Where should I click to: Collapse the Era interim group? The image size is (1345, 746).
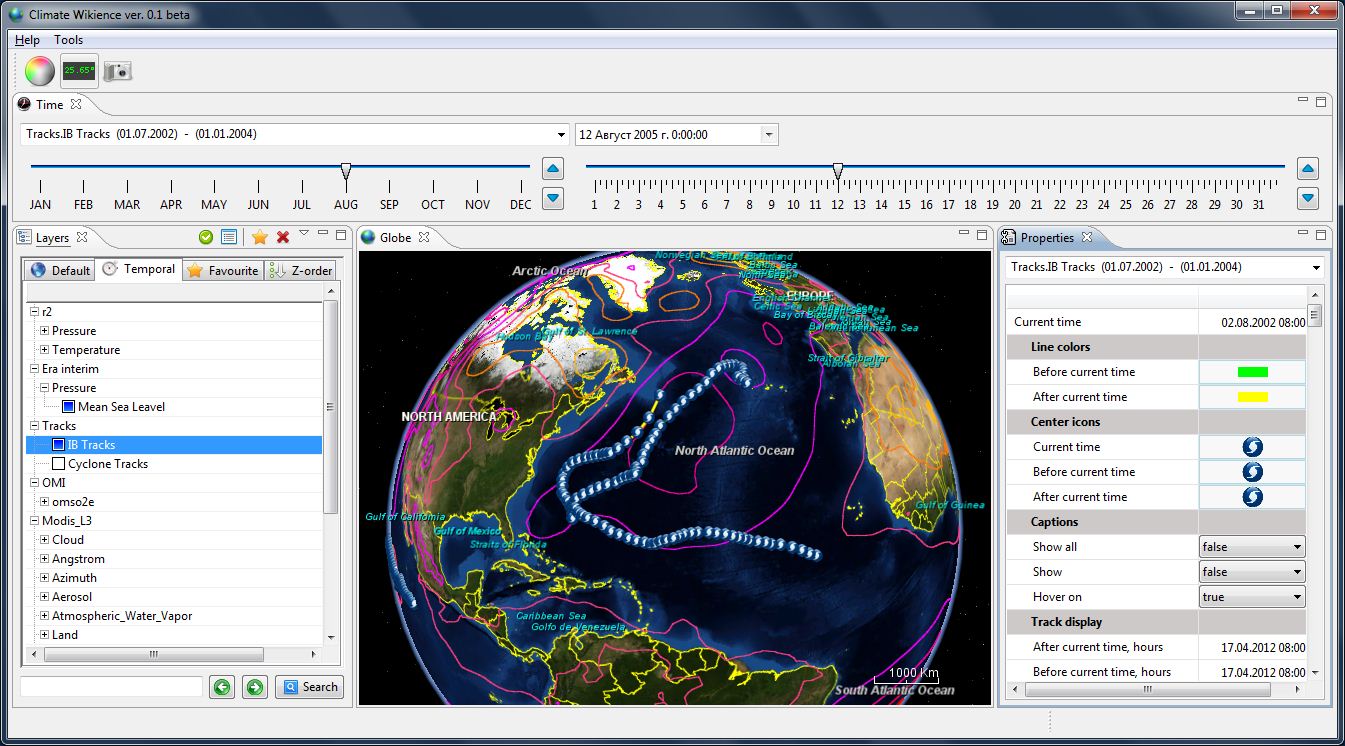click(x=34, y=369)
